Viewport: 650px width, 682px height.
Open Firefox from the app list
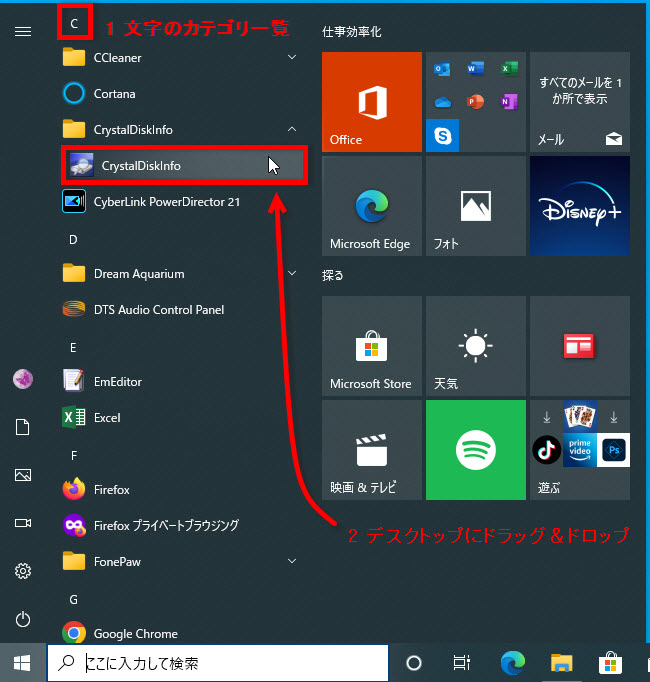[x=111, y=489]
